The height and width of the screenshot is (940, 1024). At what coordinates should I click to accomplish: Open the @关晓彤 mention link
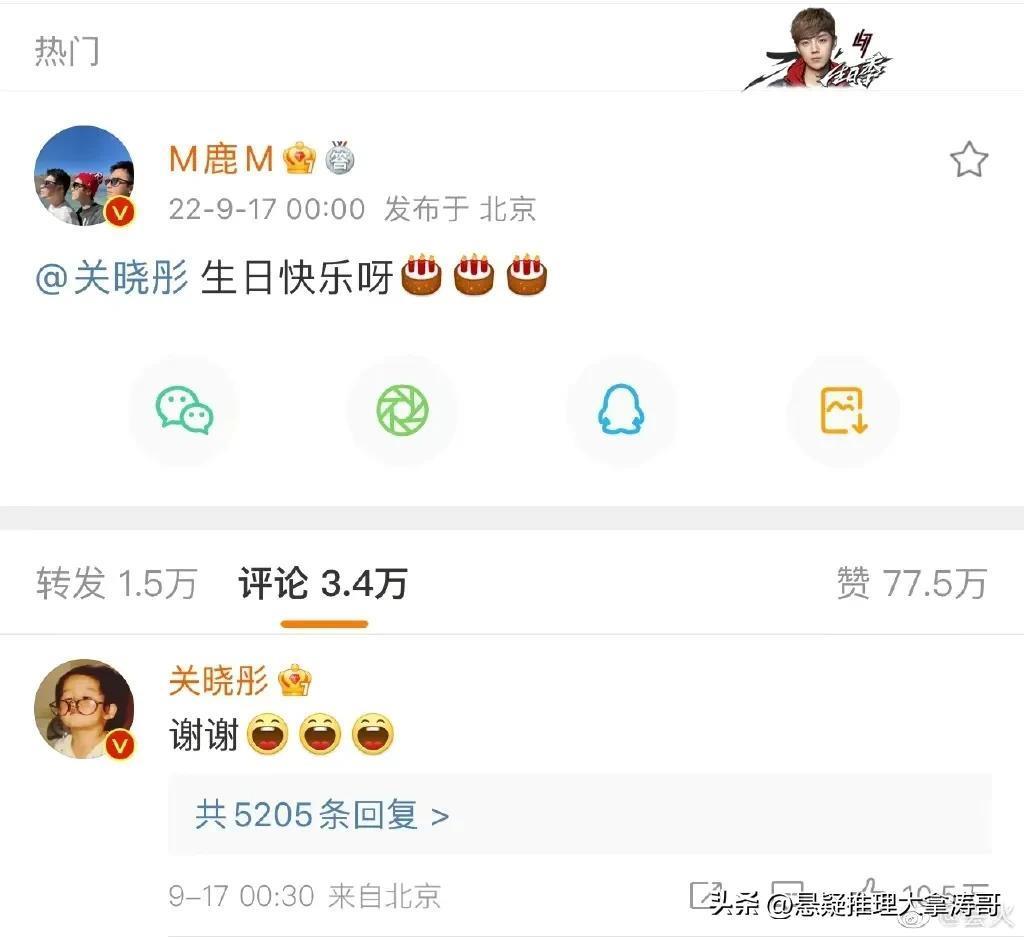pyautogui.click(x=112, y=278)
